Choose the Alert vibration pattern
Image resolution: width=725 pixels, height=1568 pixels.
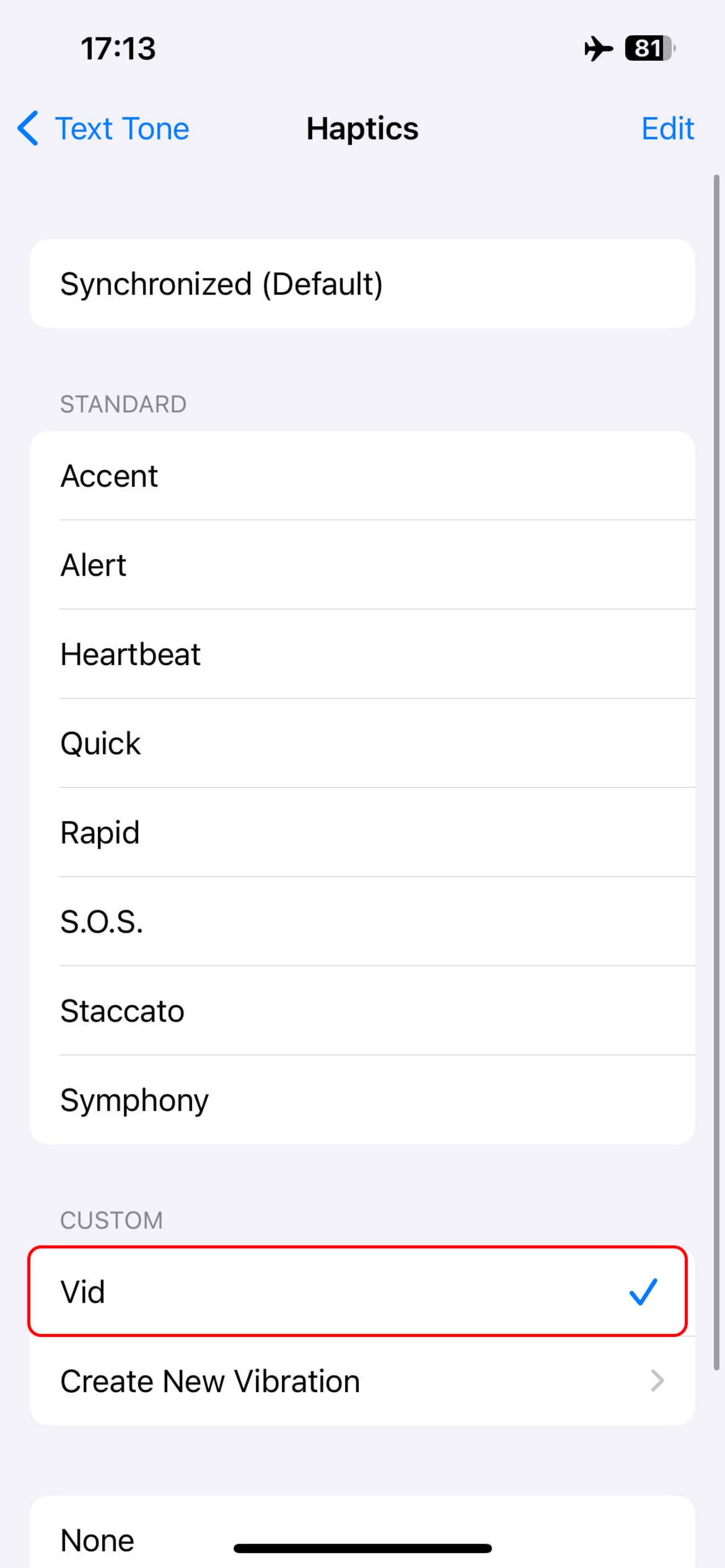(362, 565)
